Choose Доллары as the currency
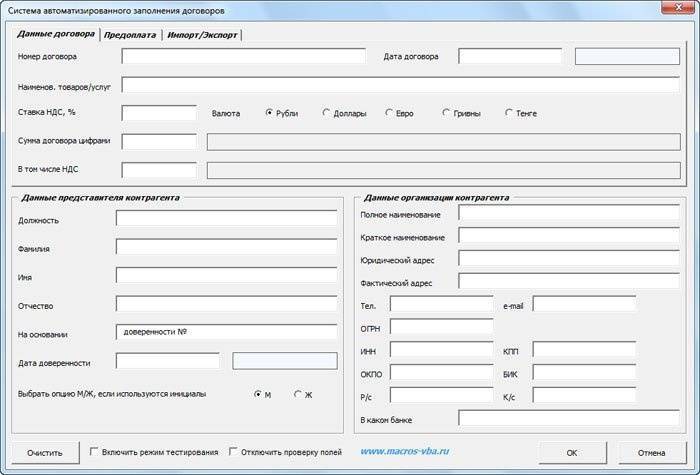The height and width of the screenshot is (475, 700). (x=327, y=113)
